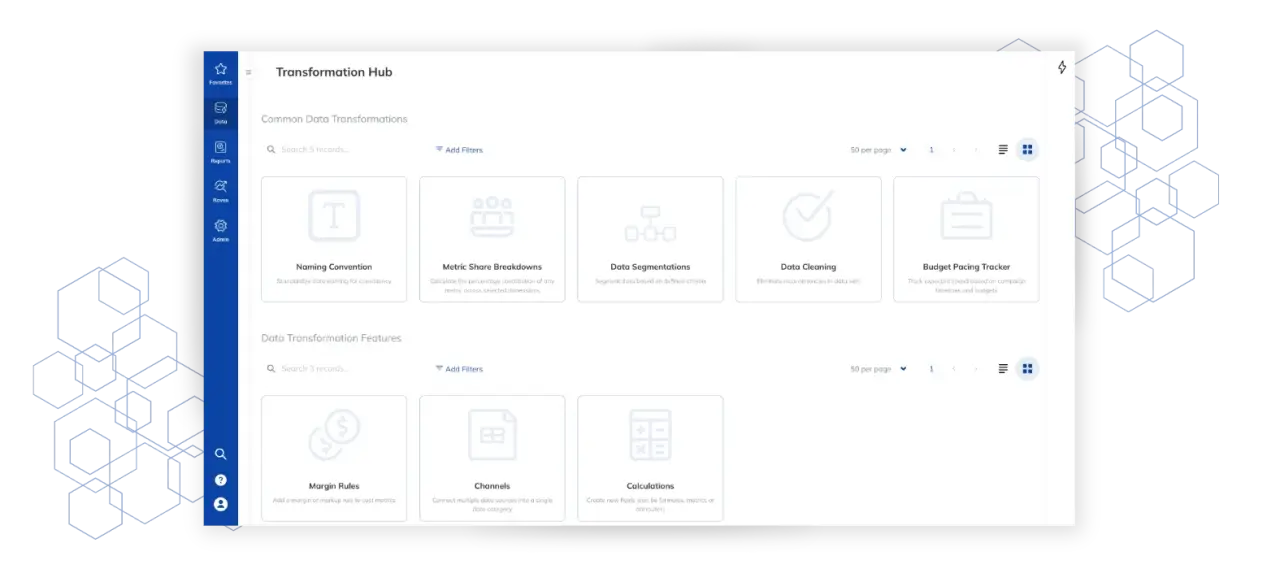Go to next page in Common Data Transformations
The width and height of the screenshot is (1280, 569).
pos(976,150)
